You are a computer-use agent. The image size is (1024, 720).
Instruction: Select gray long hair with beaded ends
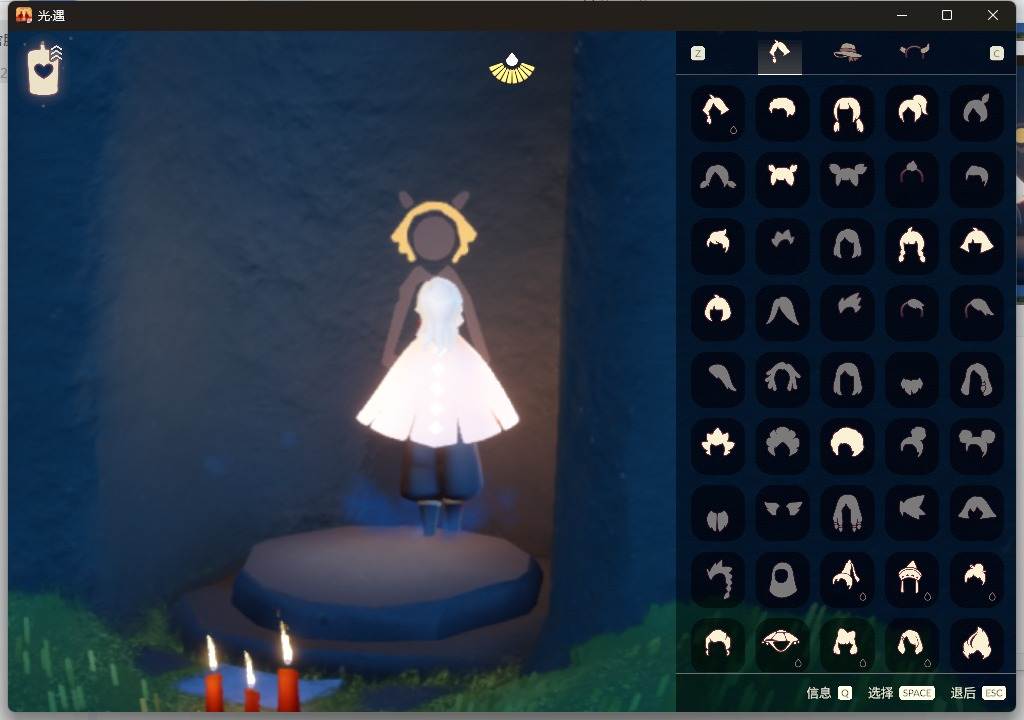(847, 512)
